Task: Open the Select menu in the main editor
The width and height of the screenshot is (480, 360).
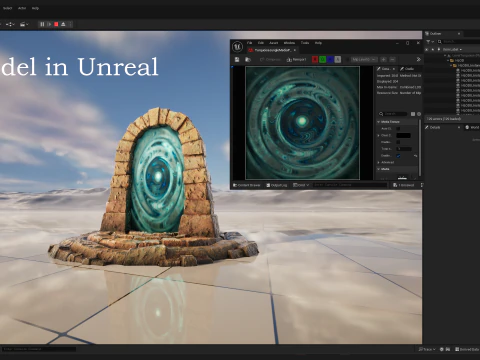Action: pos(7,8)
